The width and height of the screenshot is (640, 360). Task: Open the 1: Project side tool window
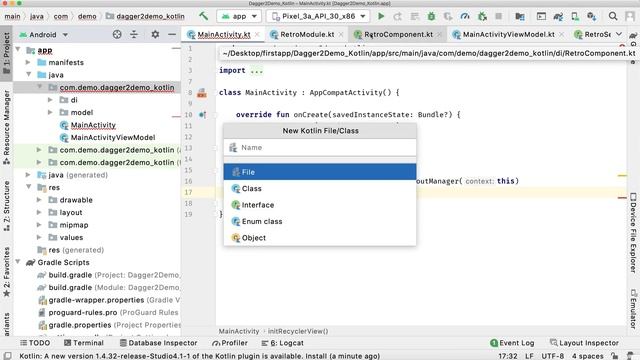point(7,53)
